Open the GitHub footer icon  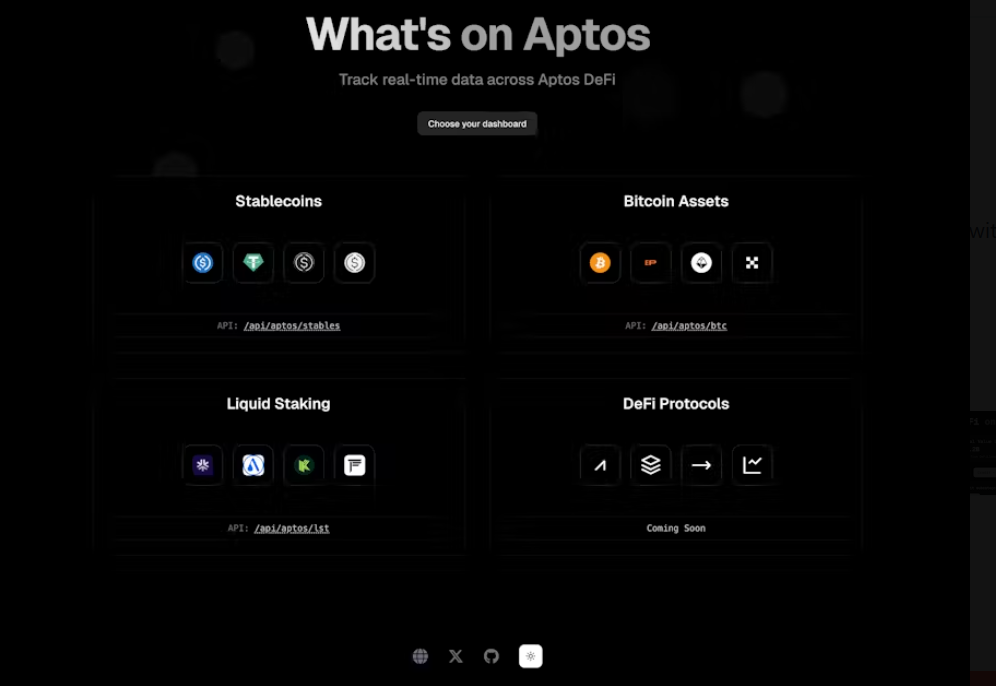pyautogui.click(x=491, y=656)
